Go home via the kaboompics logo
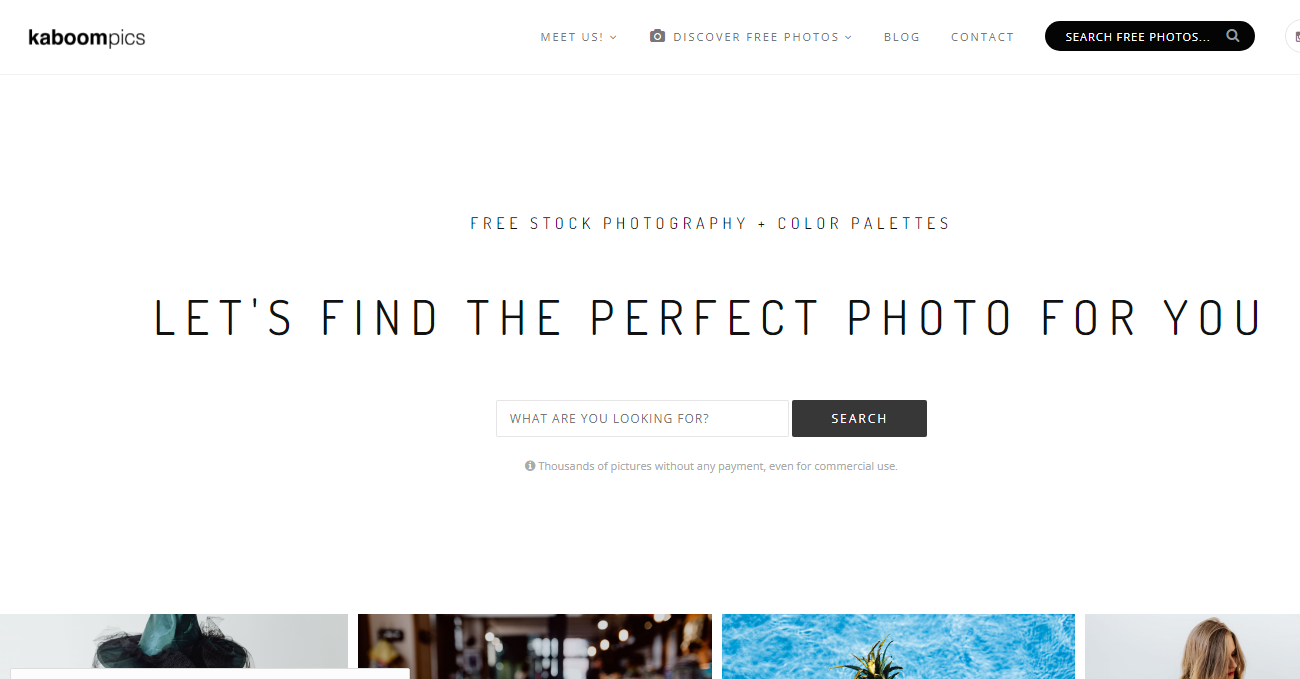Screen dimensions: 1300x679 pyautogui.click(x=87, y=38)
